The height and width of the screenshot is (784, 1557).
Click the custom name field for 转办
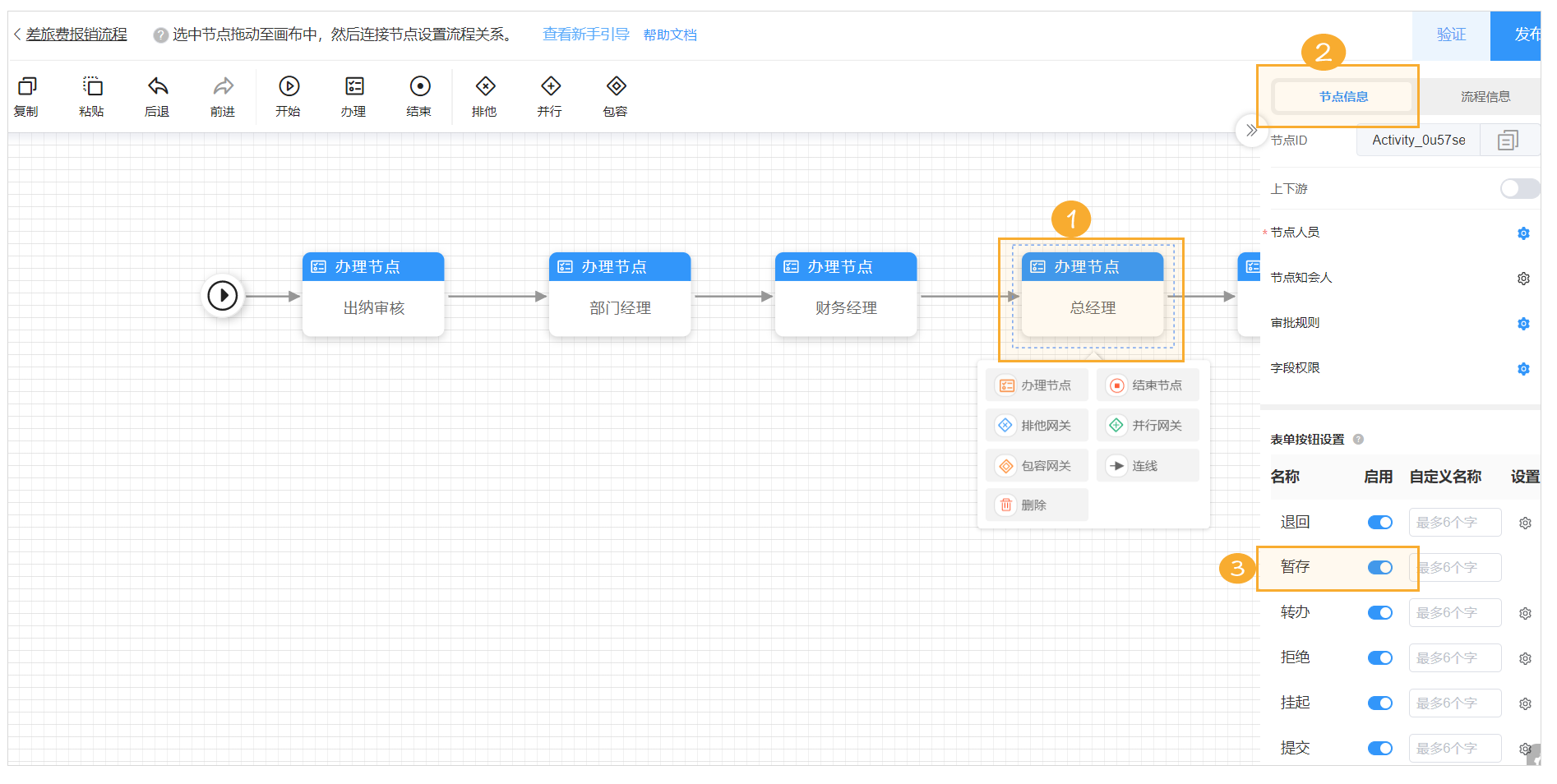pyautogui.click(x=1454, y=613)
